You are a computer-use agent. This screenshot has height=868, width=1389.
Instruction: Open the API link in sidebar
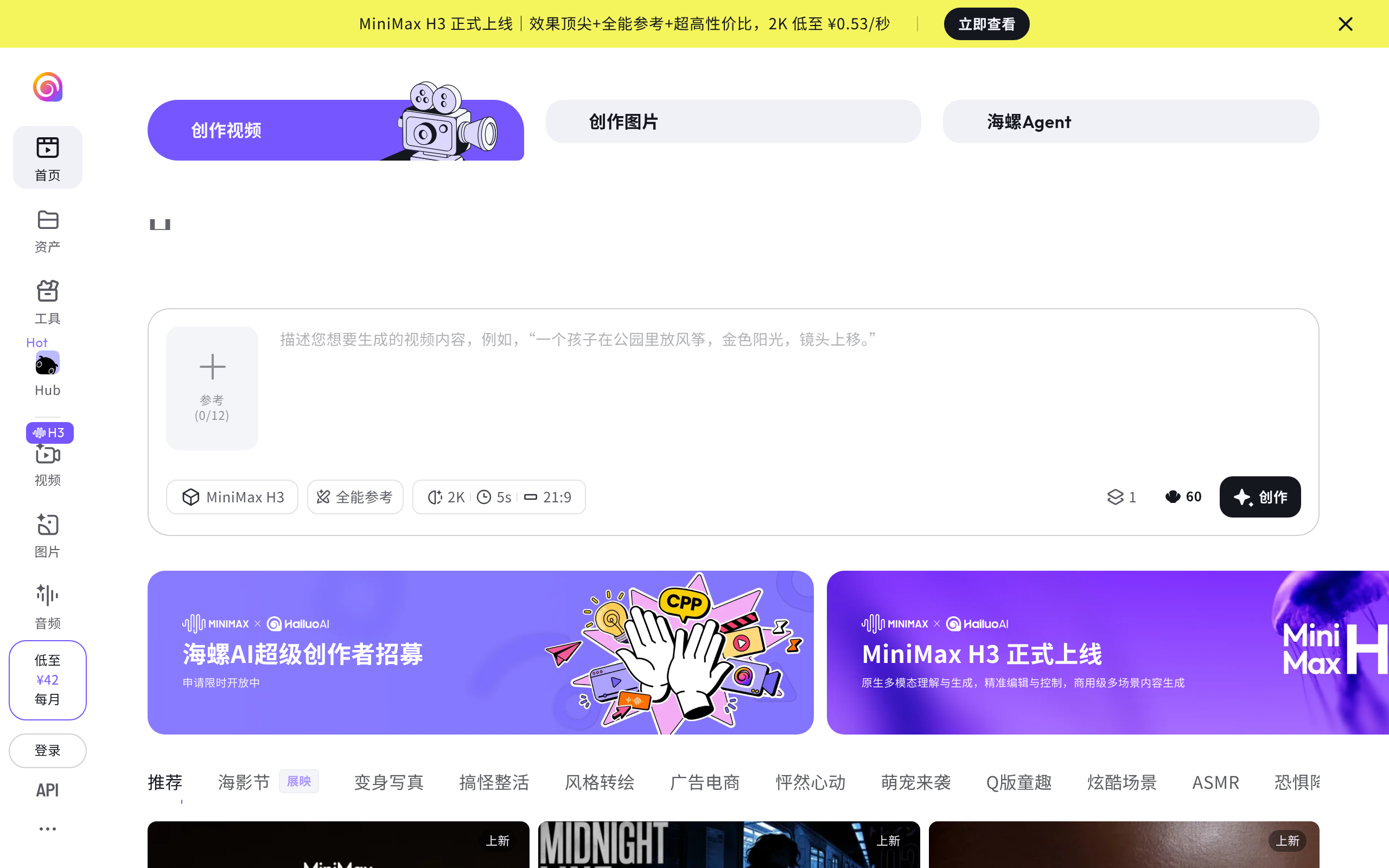point(48,790)
